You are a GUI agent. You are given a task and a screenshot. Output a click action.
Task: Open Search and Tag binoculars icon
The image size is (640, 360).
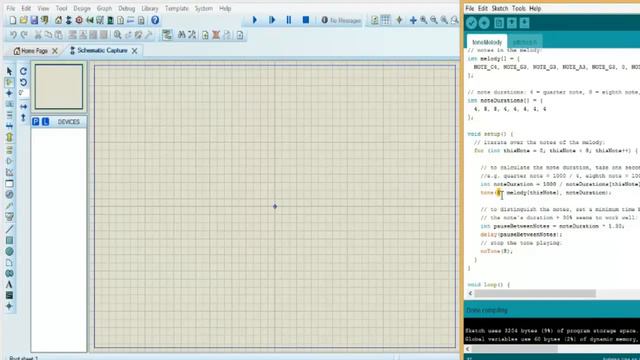[x=181, y=35]
